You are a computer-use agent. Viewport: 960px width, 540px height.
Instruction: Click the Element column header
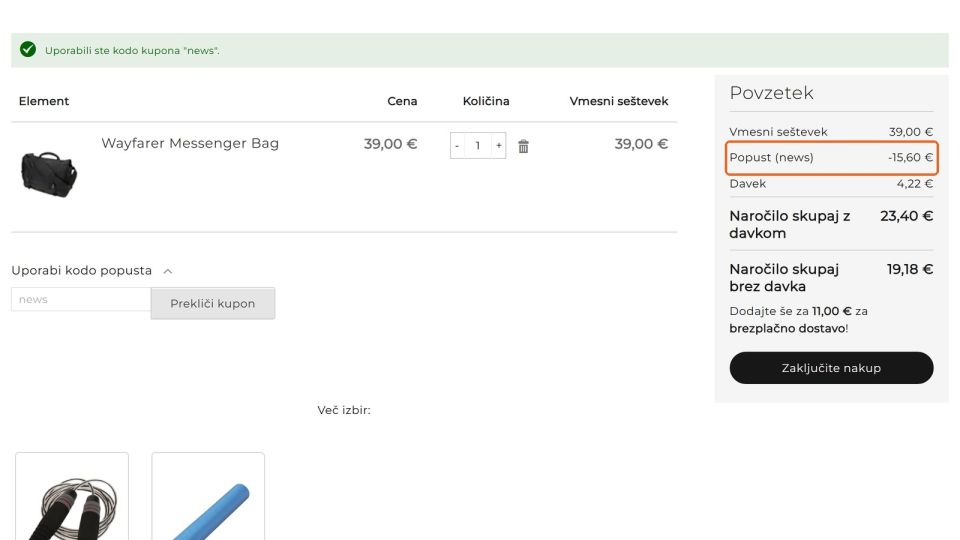43,101
